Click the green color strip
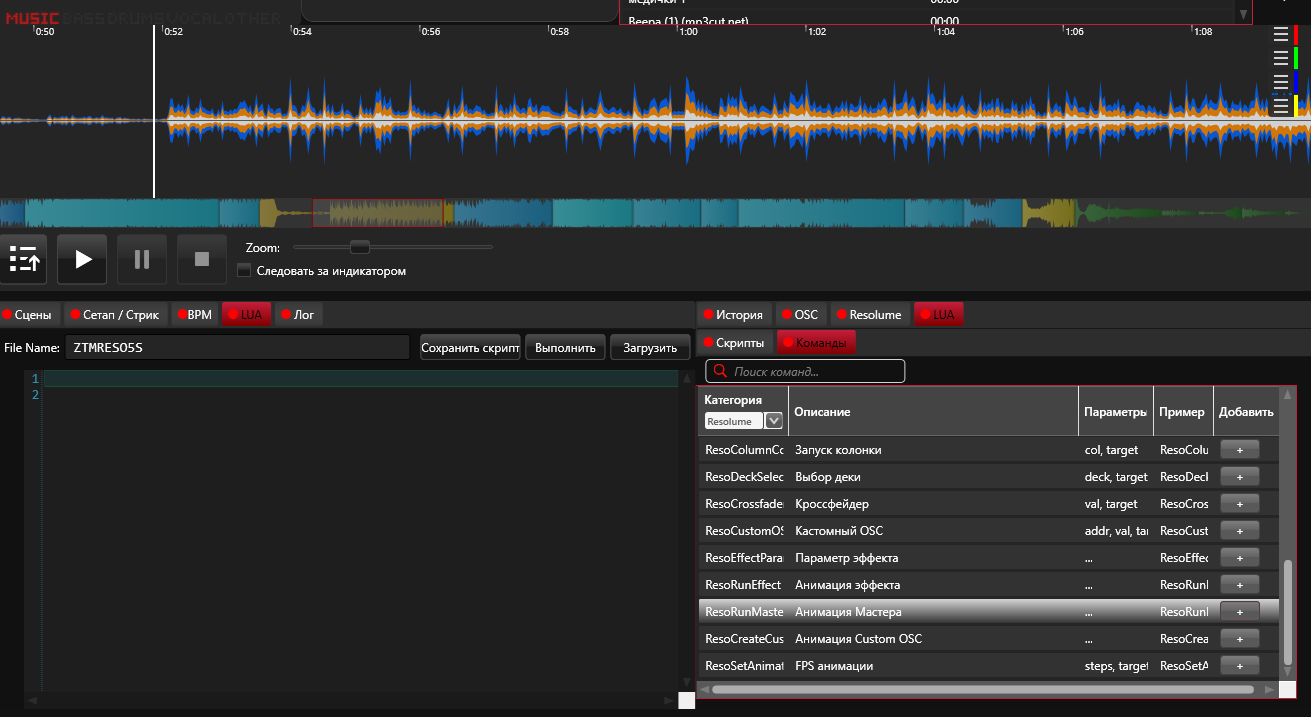1311x717 pixels. [x=1296, y=58]
